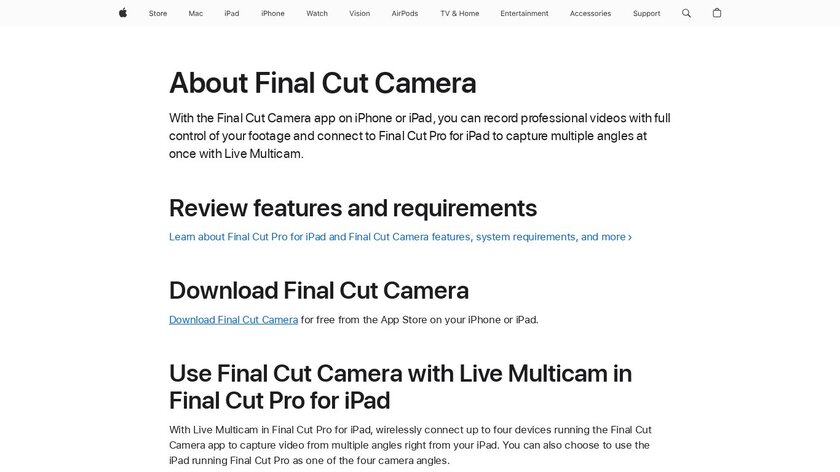840x472 pixels.
Task: Open the Store menu
Action: click(x=158, y=13)
